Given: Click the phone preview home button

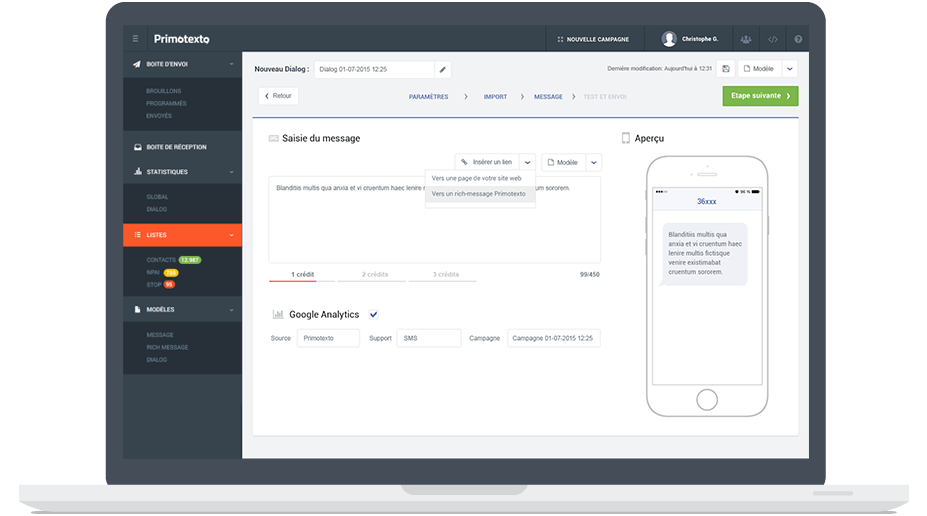Looking at the screenshot, I should [x=707, y=400].
